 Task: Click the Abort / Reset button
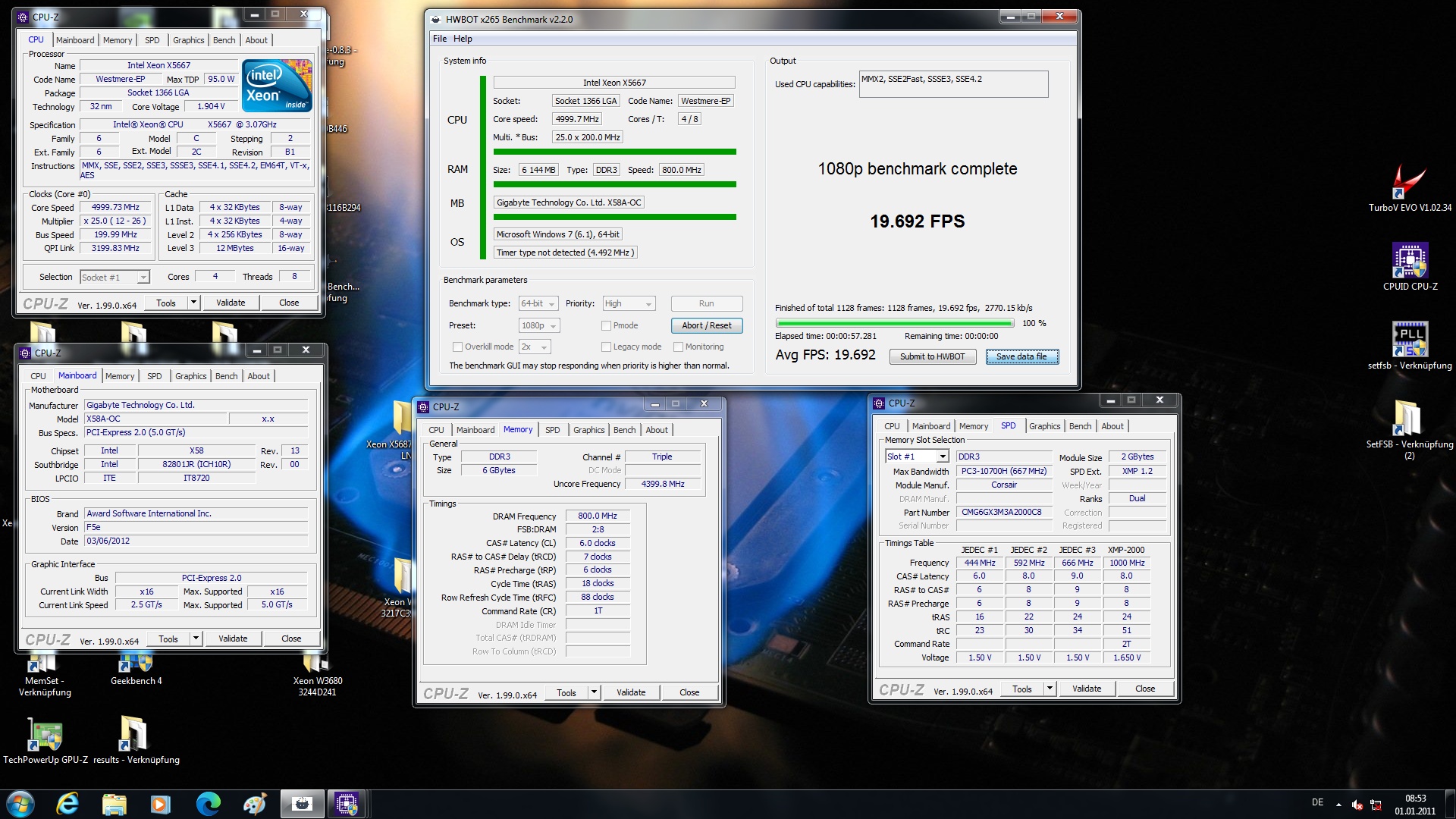point(706,325)
